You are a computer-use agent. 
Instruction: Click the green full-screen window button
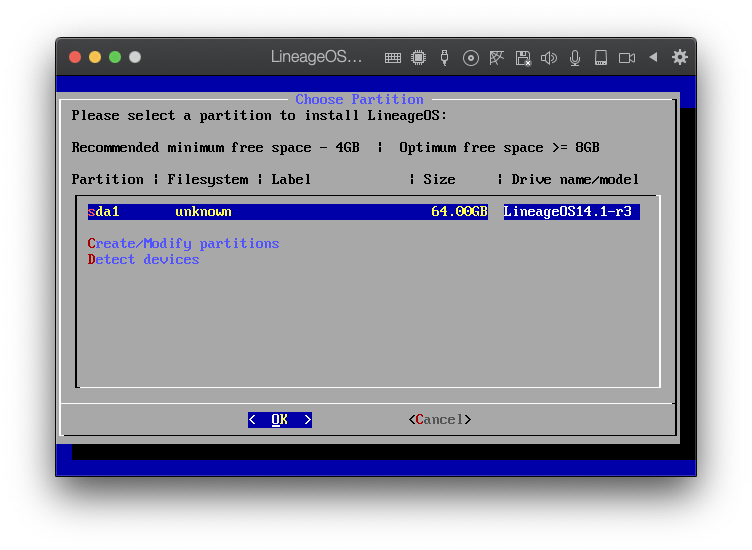(x=115, y=58)
